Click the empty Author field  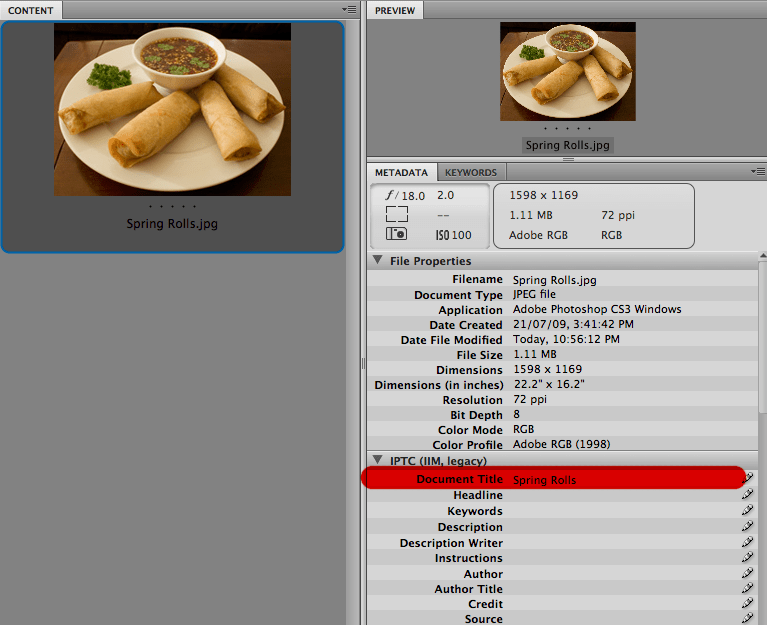coord(624,573)
